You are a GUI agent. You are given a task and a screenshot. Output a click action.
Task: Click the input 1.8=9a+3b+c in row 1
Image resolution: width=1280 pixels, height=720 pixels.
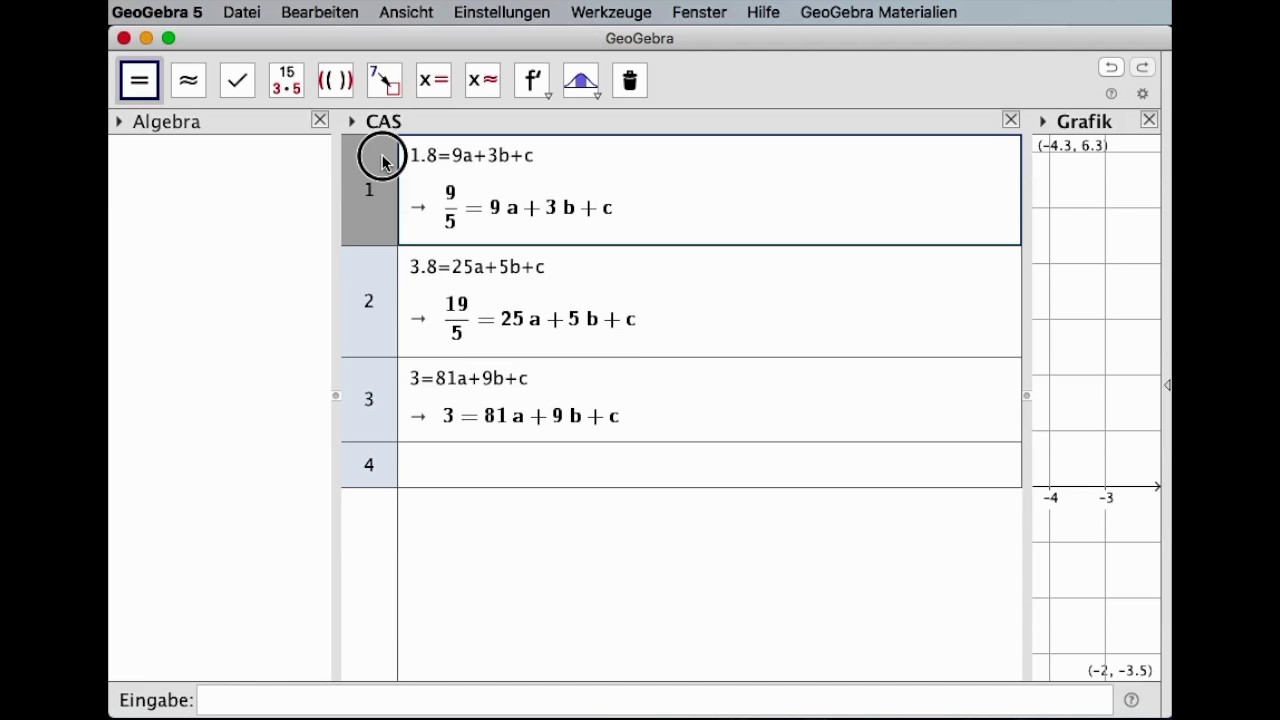(x=472, y=155)
